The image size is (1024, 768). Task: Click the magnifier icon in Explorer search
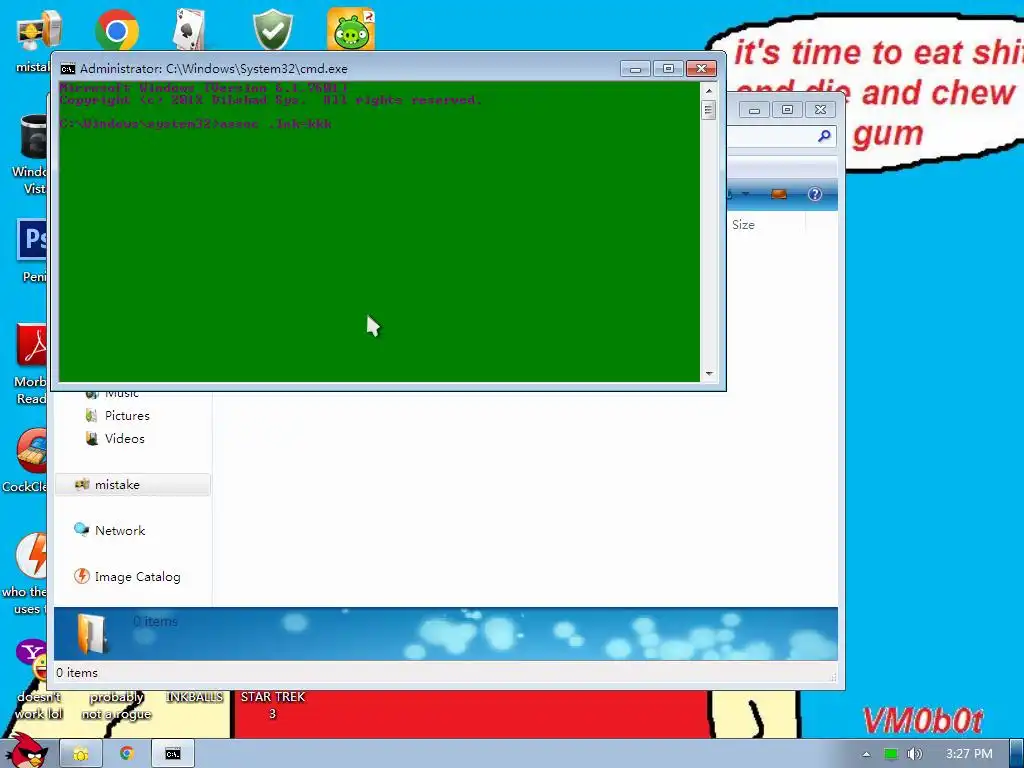coord(824,136)
